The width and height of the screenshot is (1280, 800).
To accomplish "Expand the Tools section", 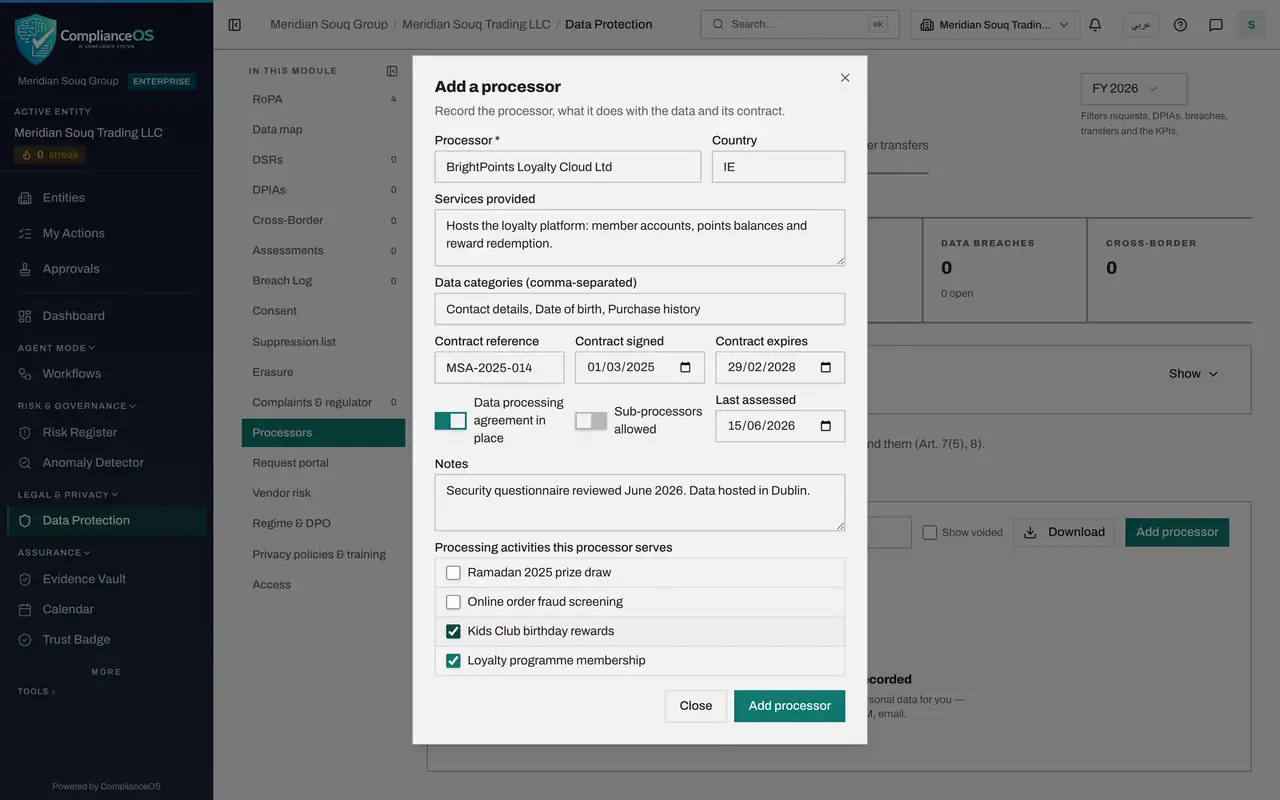I will click(x=36, y=692).
